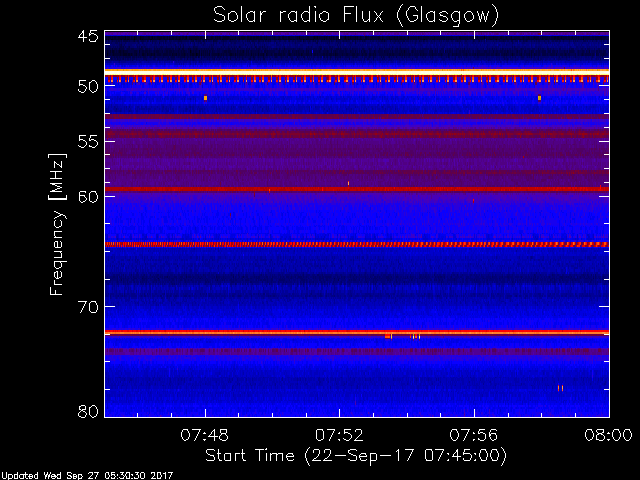Click the 50 frequency axis label
Image resolution: width=640 pixels, height=480 pixels.
click(88, 87)
